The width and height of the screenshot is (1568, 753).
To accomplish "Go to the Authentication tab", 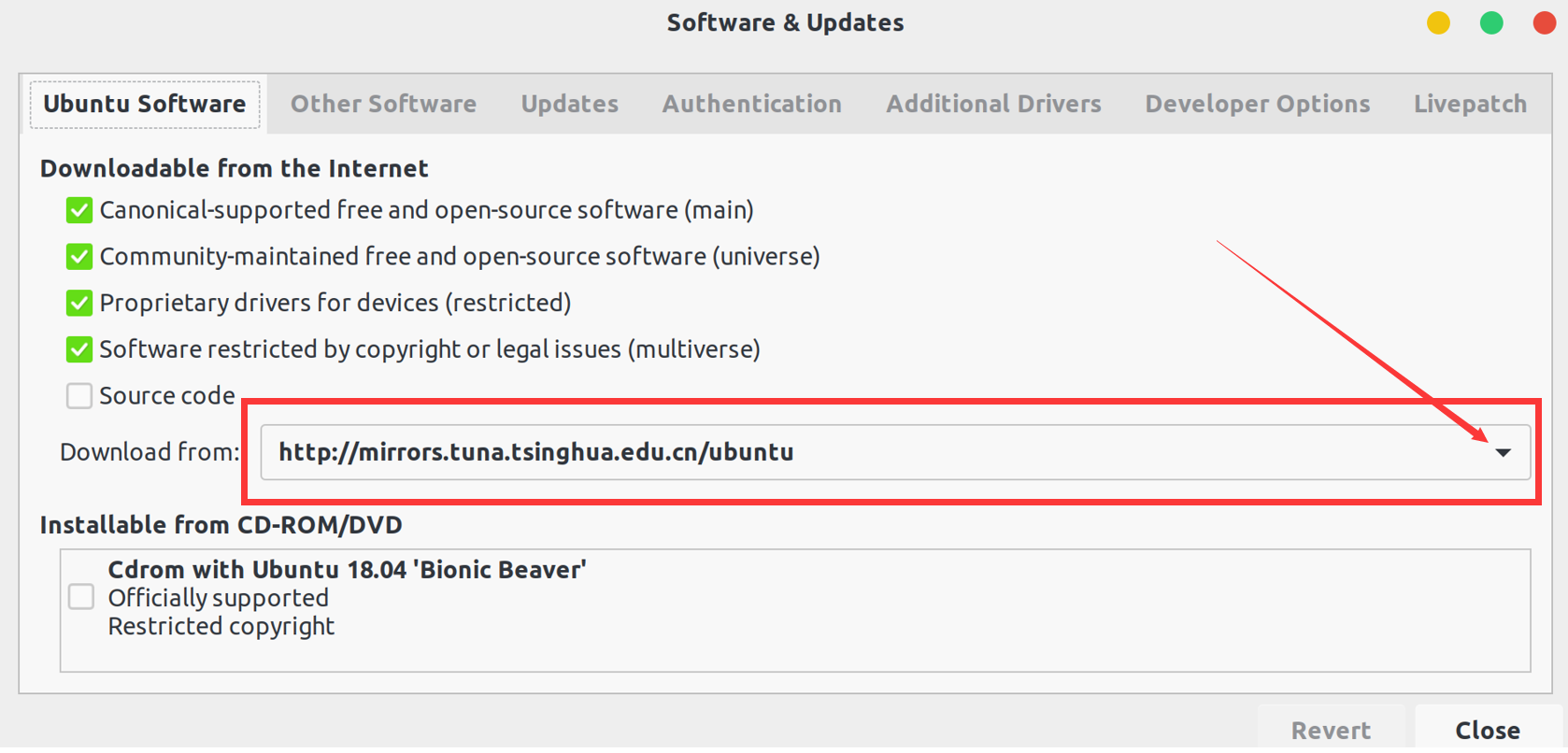I will (x=752, y=104).
